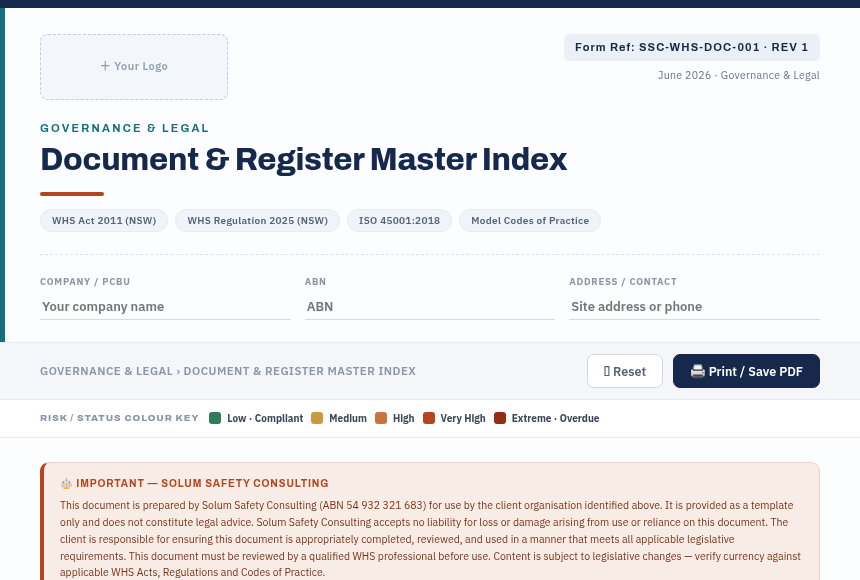This screenshot has height=580, width=860.
Task: Focus the Address / Contact input field
Action: click(694, 307)
